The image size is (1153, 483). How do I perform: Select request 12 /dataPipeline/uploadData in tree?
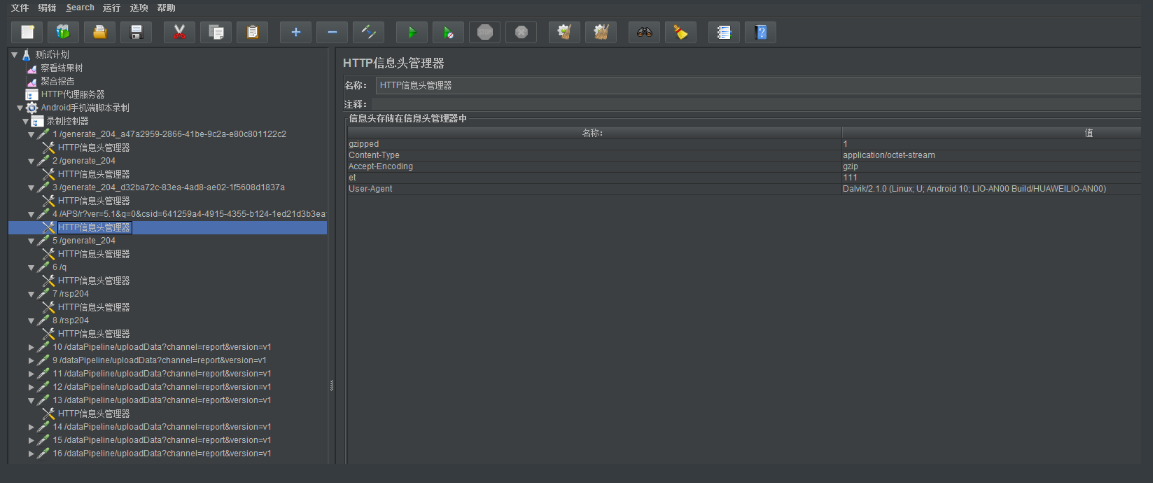(162, 387)
